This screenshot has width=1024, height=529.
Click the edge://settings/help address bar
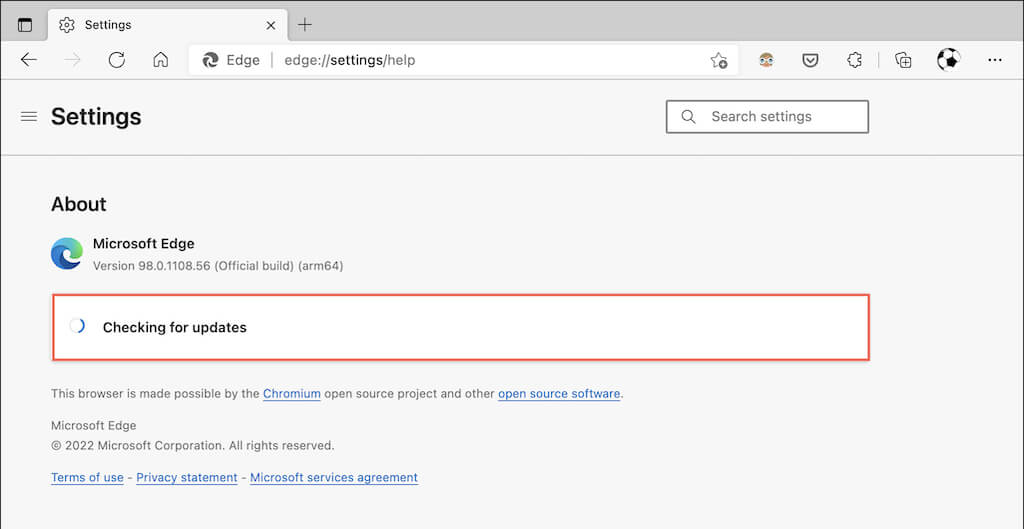click(450, 60)
